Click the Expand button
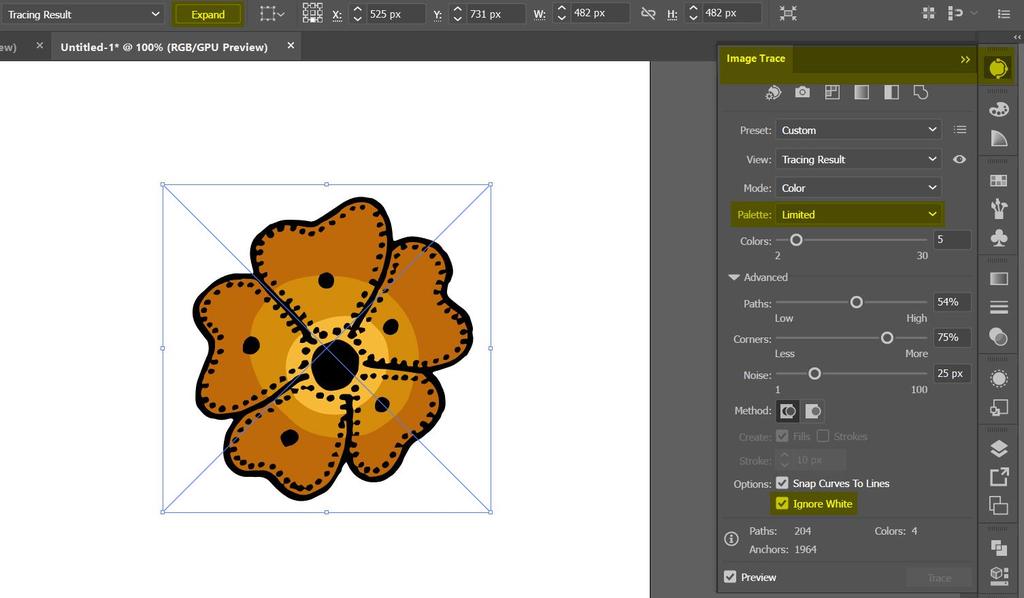Image resolution: width=1024 pixels, height=598 pixels. pyautogui.click(x=208, y=14)
